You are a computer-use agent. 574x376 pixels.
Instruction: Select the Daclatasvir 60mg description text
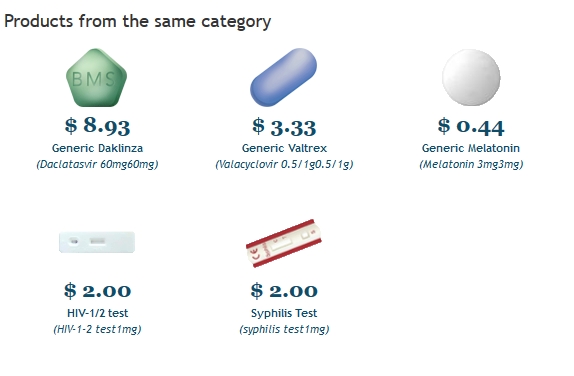[x=97, y=164]
